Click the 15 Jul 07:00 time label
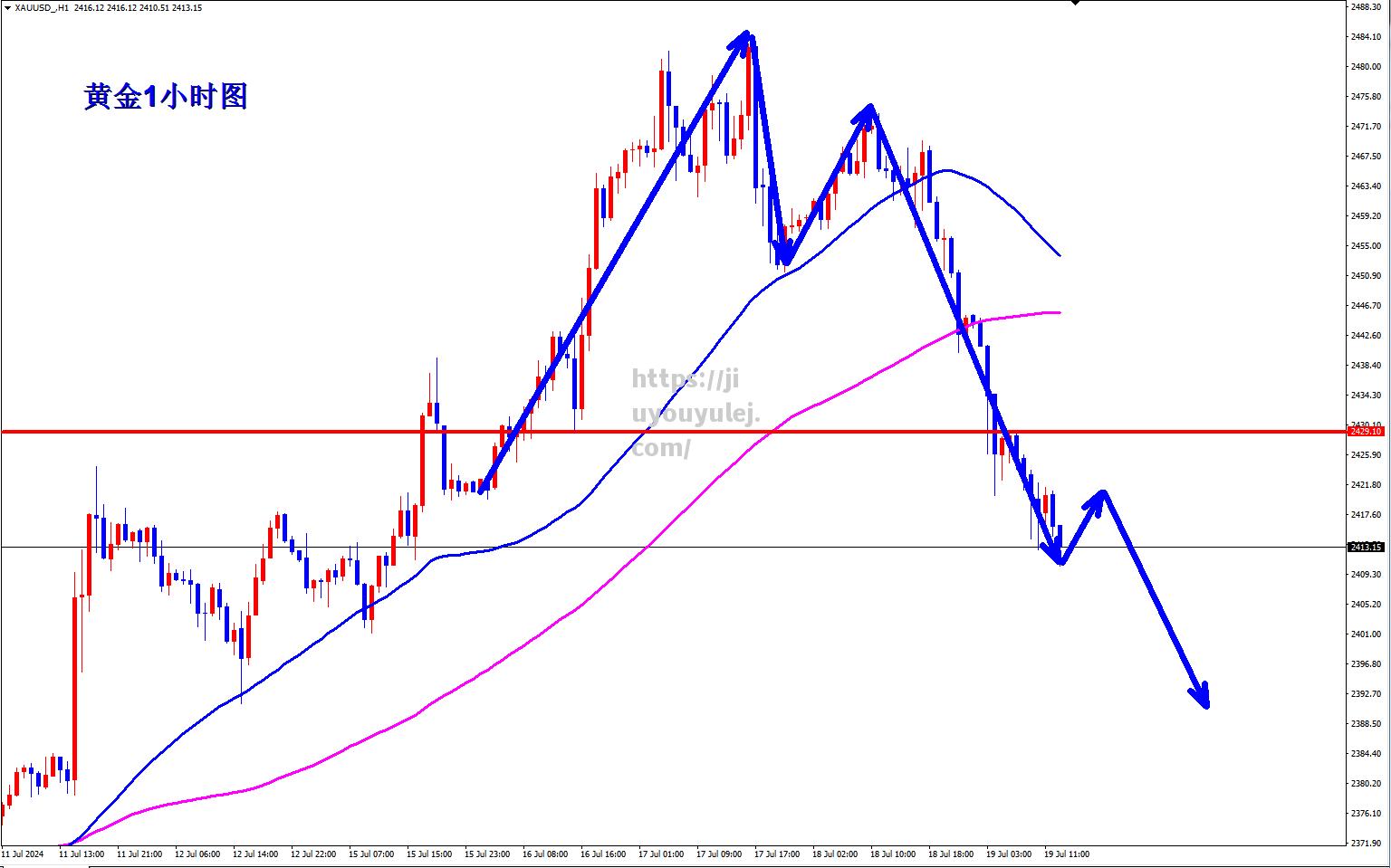Screen dimensions: 1391x868 click(371, 854)
